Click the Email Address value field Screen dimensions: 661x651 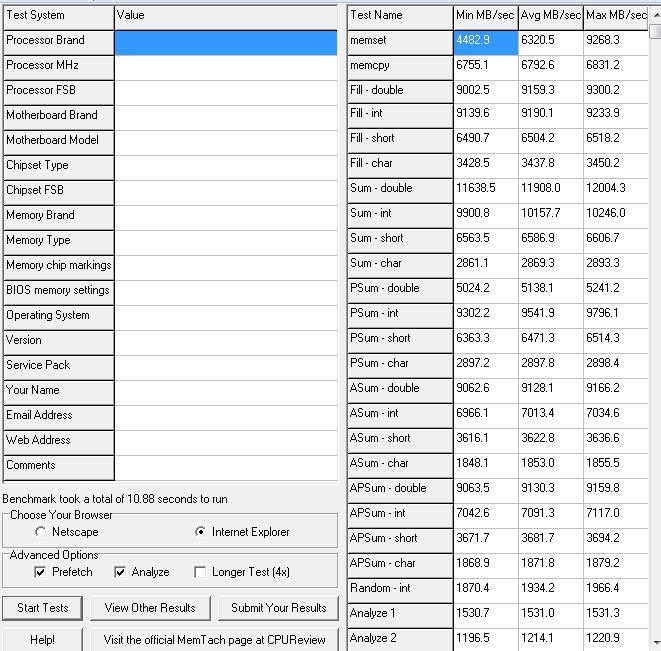(x=226, y=418)
